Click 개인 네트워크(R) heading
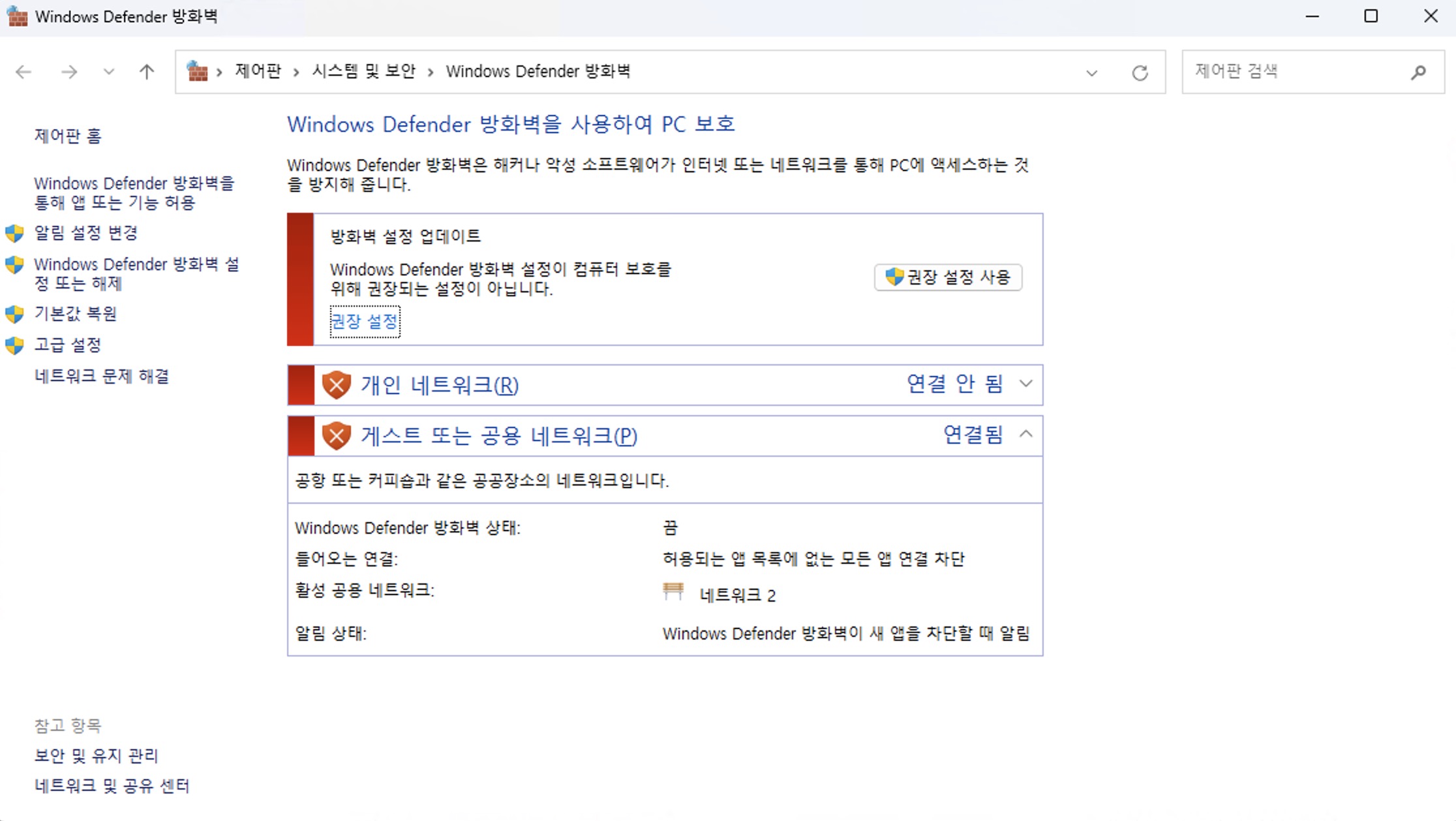This screenshot has height=821, width=1456. pos(440,385)
